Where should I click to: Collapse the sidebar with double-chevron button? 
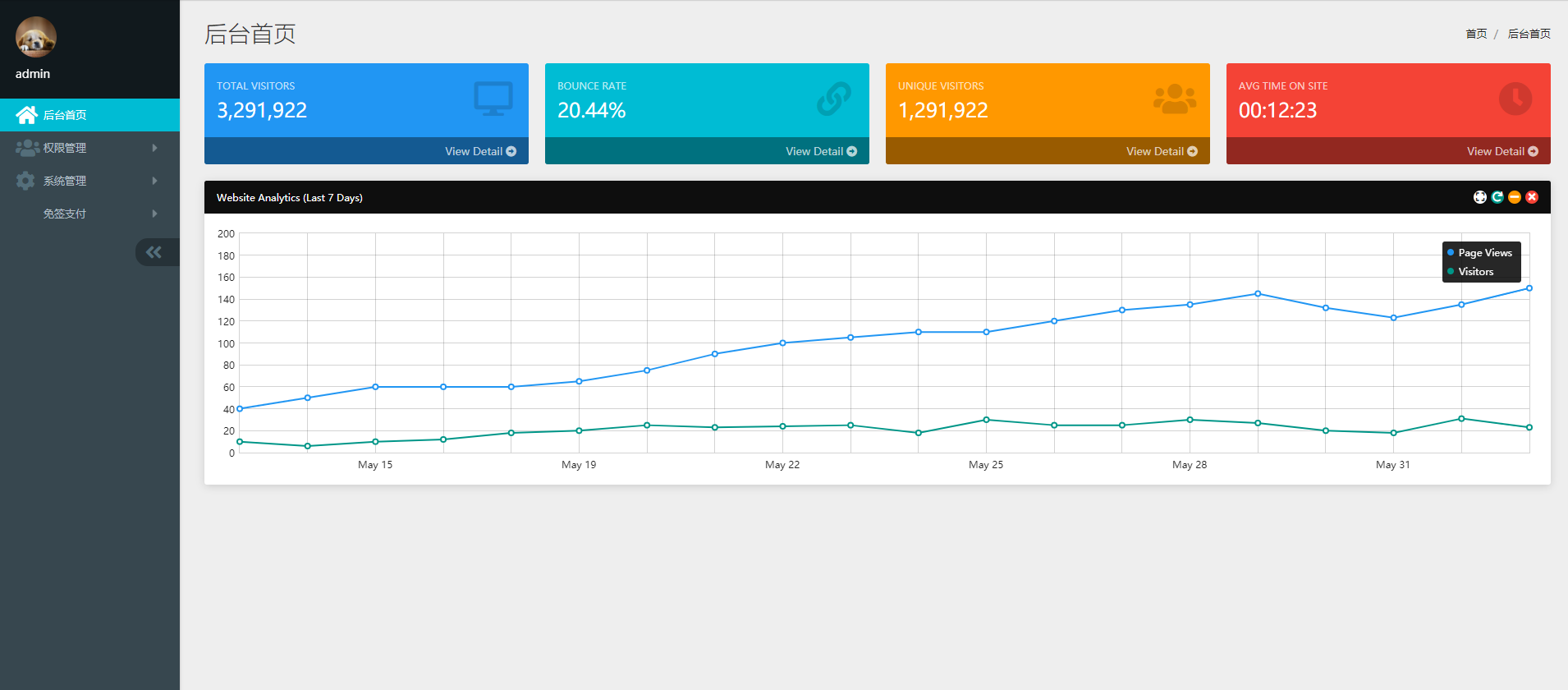[x=154, y=252]
